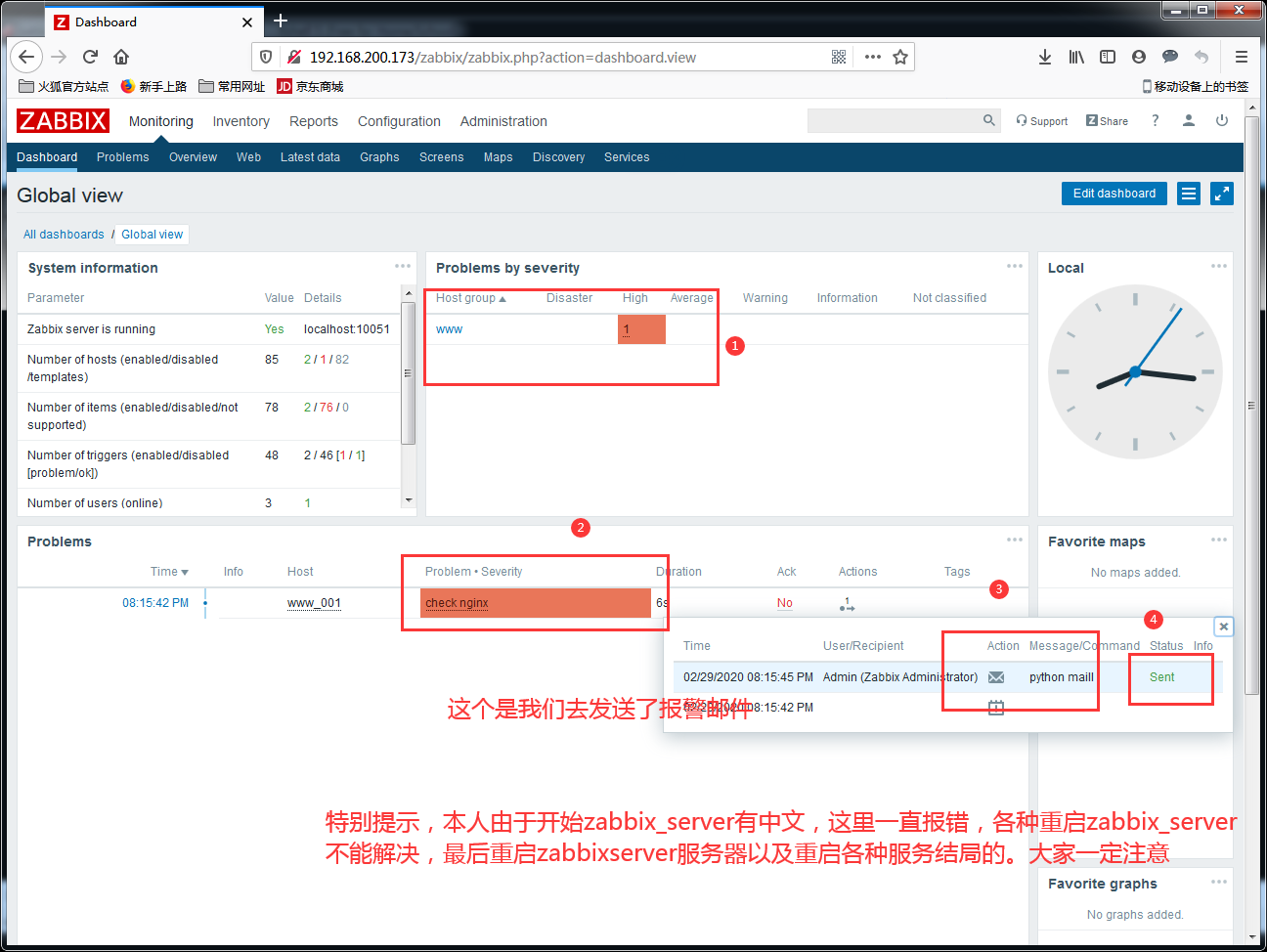Click the High severity count cell for www

pyautogui.click(x=641, y=329)
